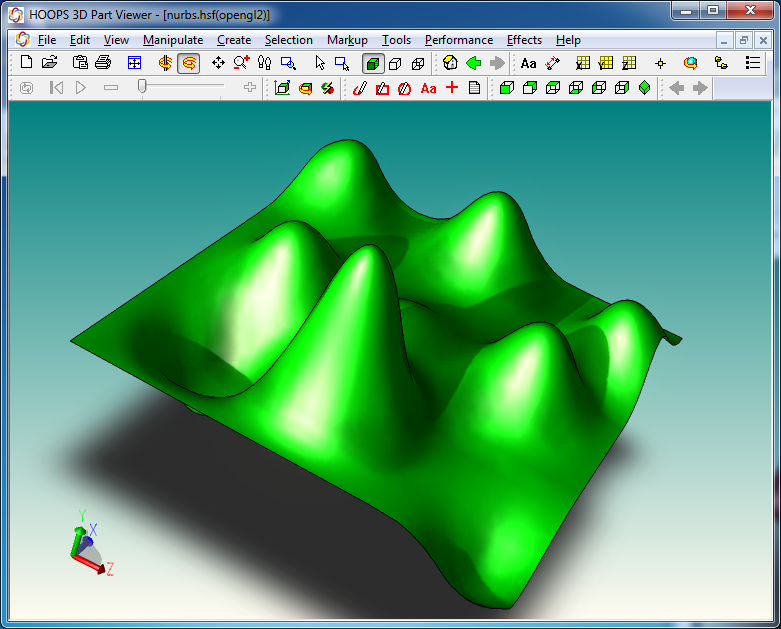Set left view green face cube
Screen dimensions: 781x629
599,88
